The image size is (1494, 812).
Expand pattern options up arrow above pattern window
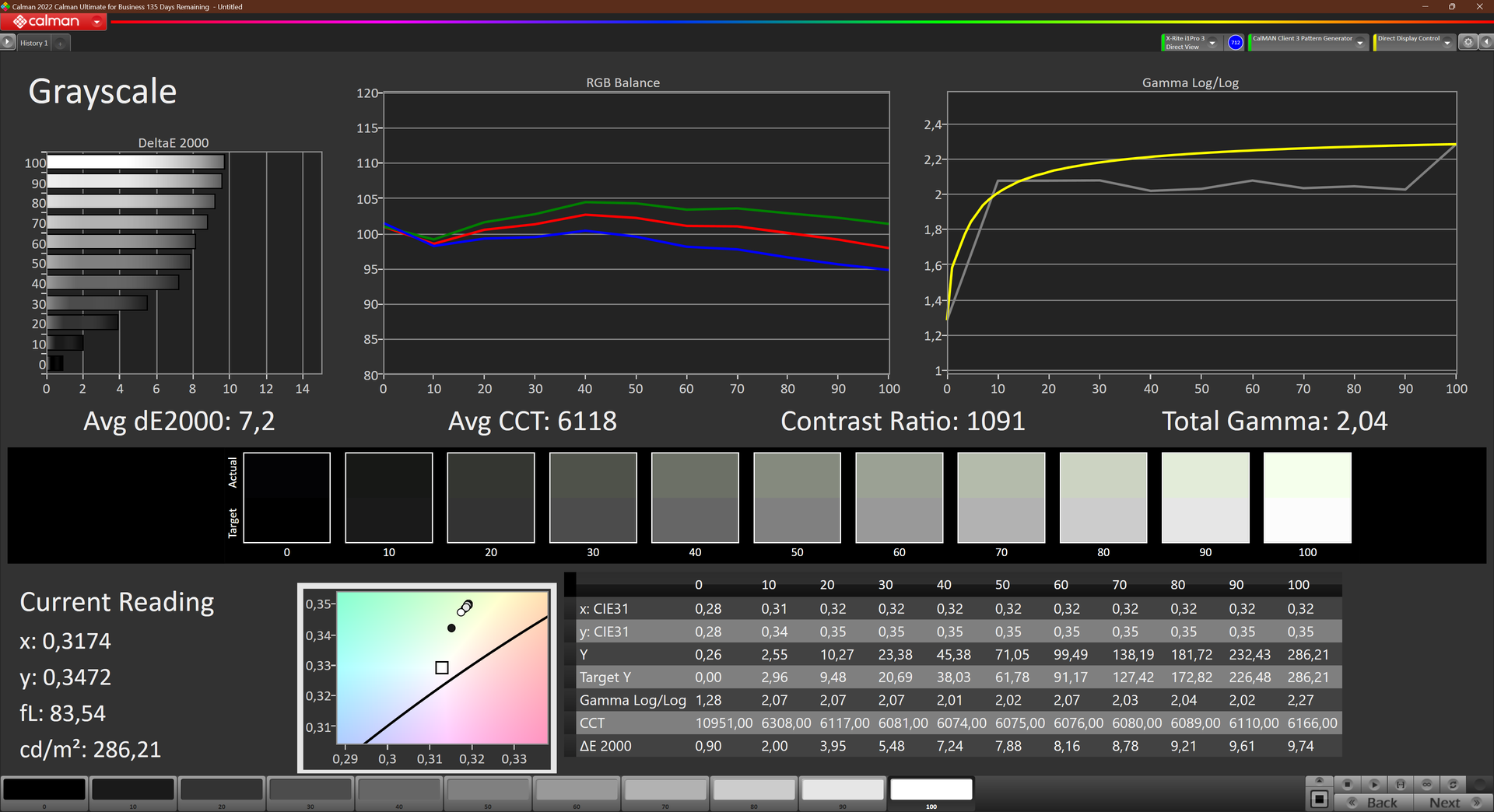1319,780
